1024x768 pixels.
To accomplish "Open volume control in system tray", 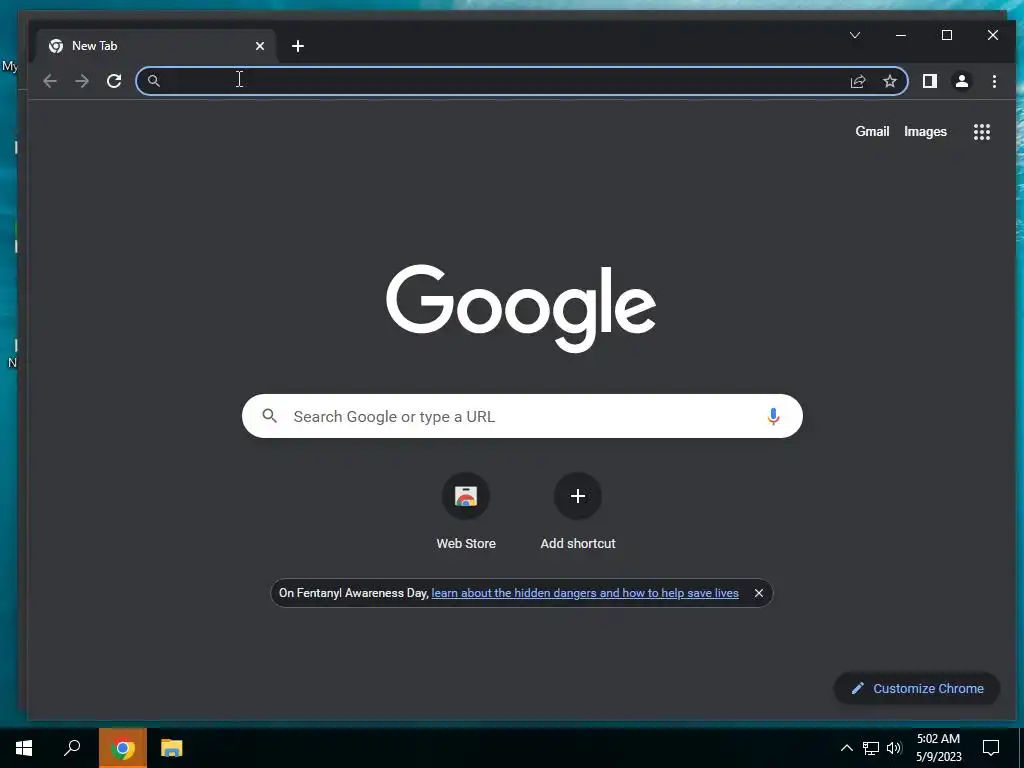I will click(x=894, y=748).
